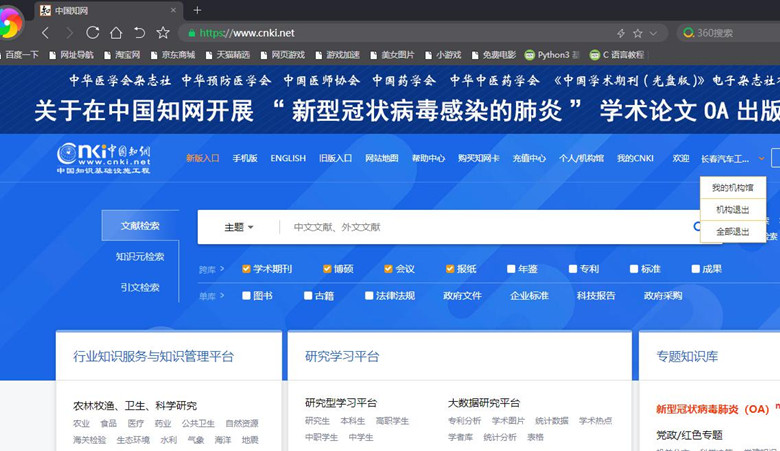Open the 淘宝网 bookmark
The image size is (780, 451).
pos(122,55)
